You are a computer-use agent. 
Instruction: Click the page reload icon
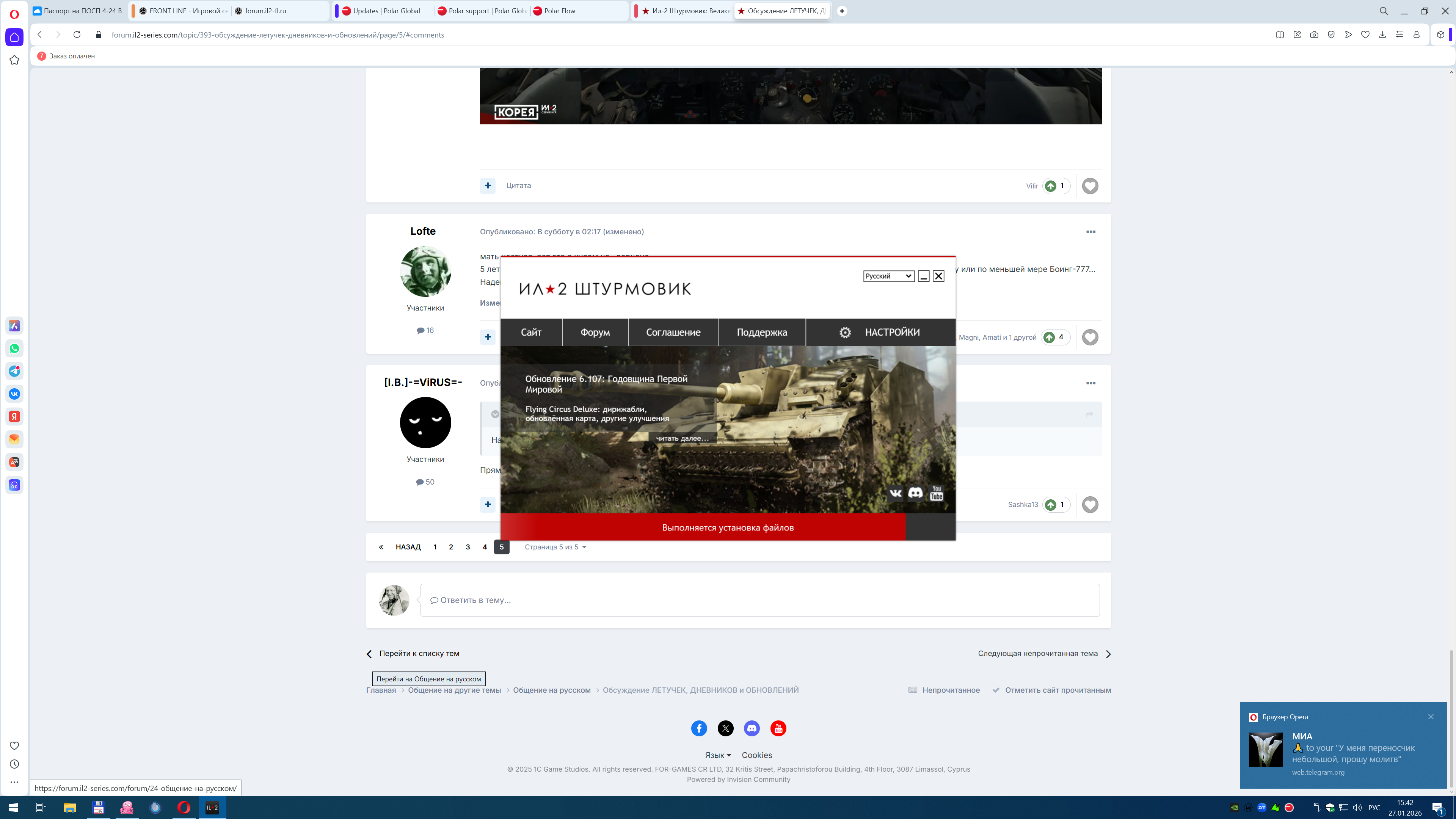click(77, 35)
